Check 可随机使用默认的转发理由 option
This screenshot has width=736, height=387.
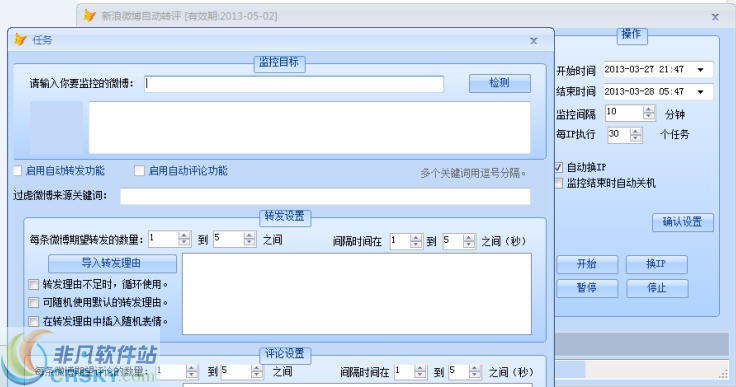click(33, 302)
